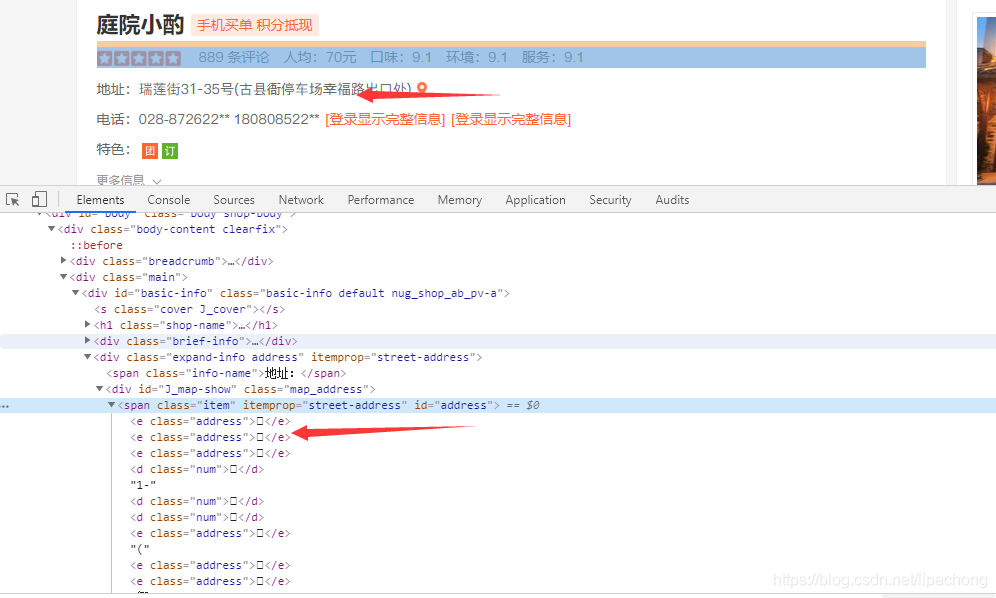Activate the inspect element picker icon
The image size is (996, 598).
tap(13, 200)
